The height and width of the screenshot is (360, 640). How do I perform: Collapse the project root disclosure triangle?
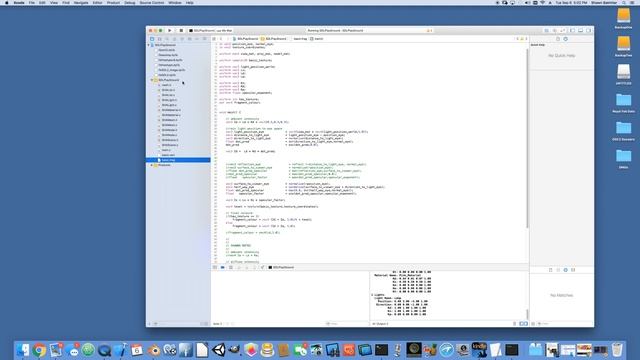pyautogui.click(x=149, y=45)
